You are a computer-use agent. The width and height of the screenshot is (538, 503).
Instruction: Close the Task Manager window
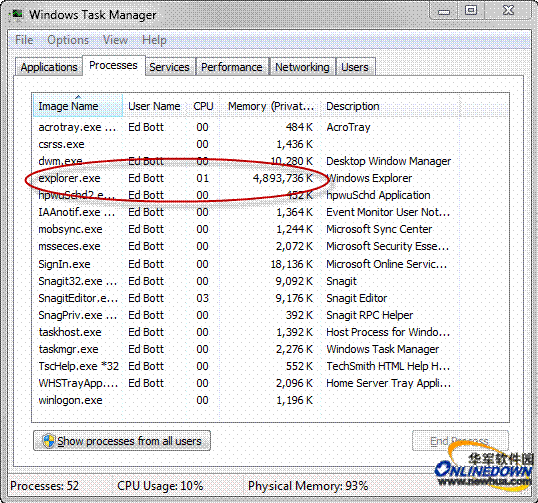pos(508,11)
